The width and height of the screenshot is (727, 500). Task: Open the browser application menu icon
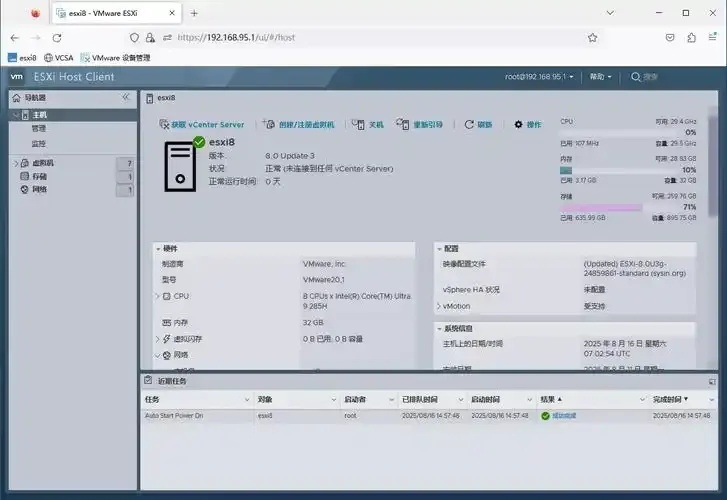(713, 37)
